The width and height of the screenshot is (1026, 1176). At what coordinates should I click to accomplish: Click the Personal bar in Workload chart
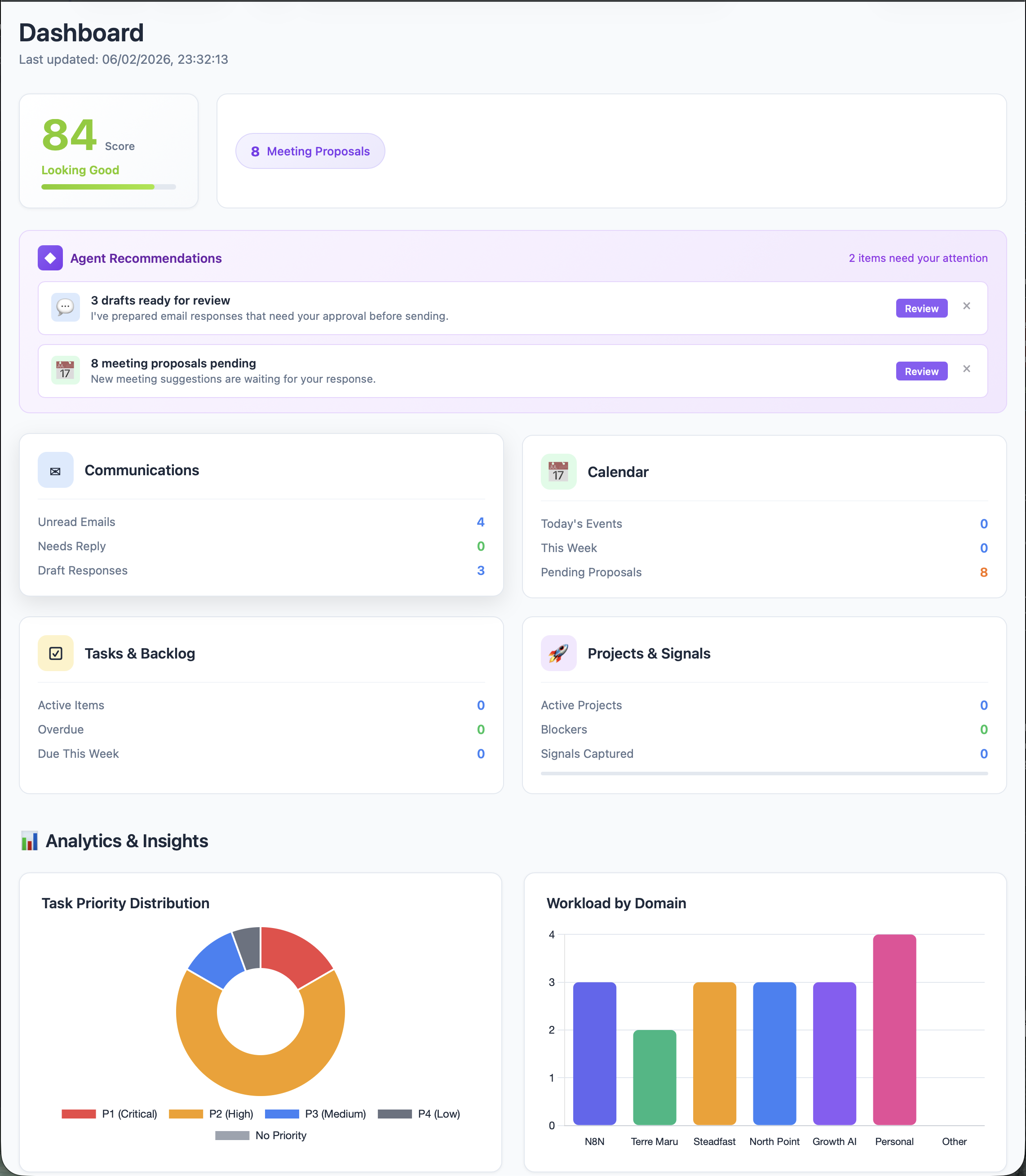coord(894,1030)
